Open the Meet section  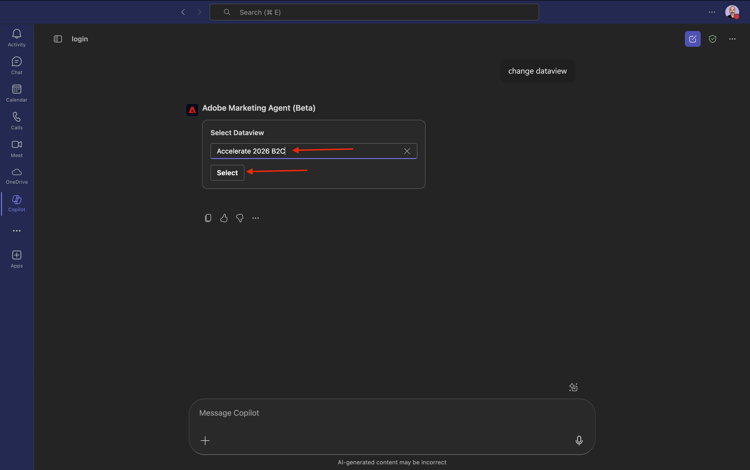coord(17,148)
